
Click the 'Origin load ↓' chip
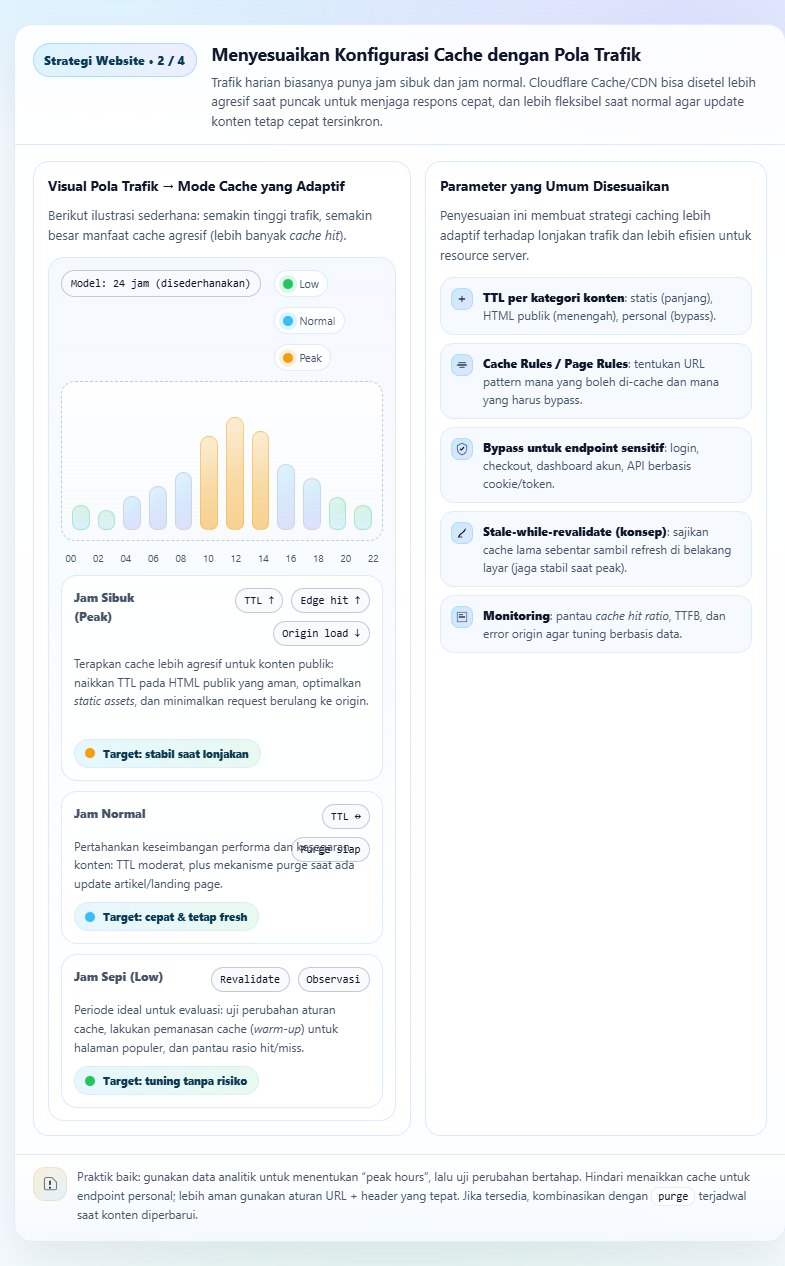321,633
